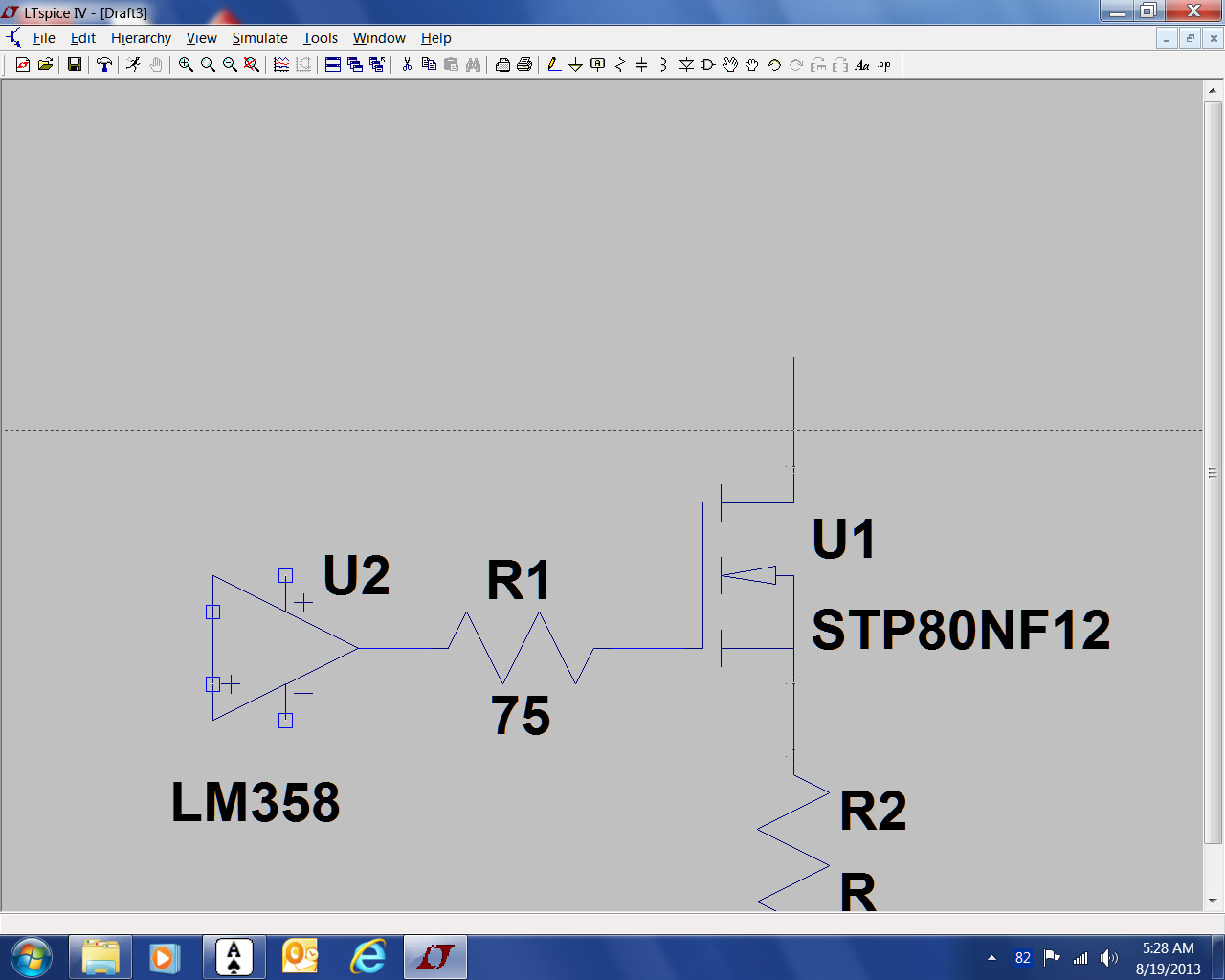Open the taskbar clock showing 5:28 AM
Screen dimensions: 1225x980
pyautogui.click(x=1168, y=958)
